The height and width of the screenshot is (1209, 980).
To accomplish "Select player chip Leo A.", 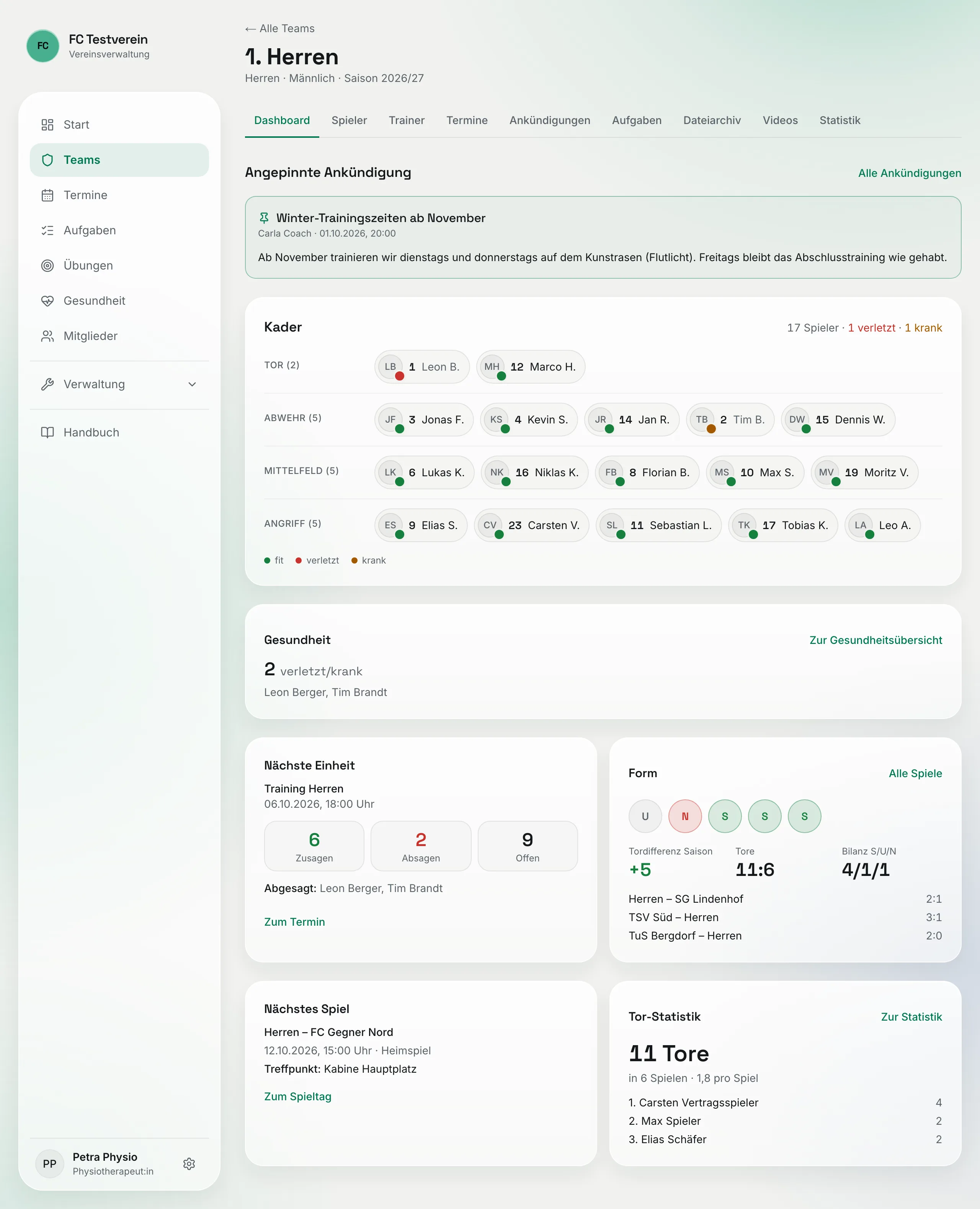I will (x=882, y=526).
